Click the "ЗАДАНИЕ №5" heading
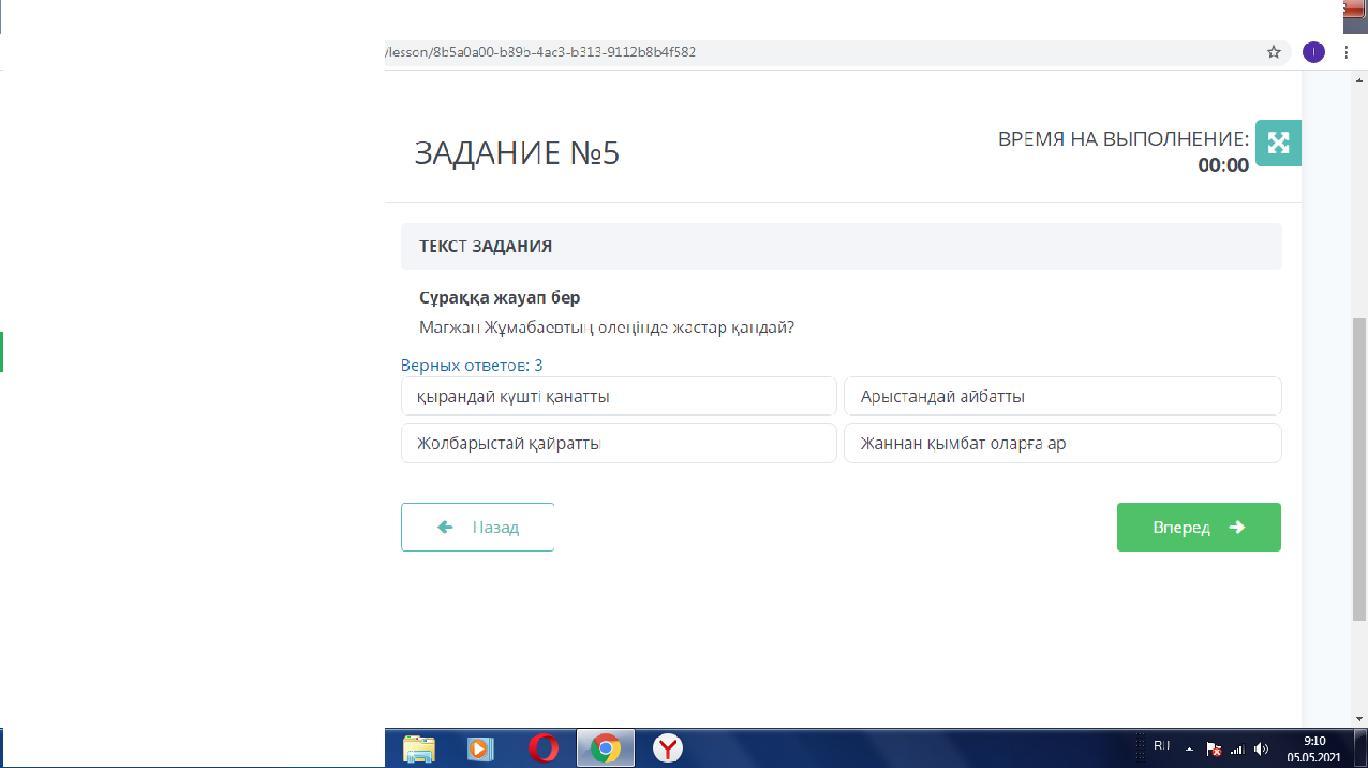The width and height of the screenshot is (1368, 768). coord(517,152)
